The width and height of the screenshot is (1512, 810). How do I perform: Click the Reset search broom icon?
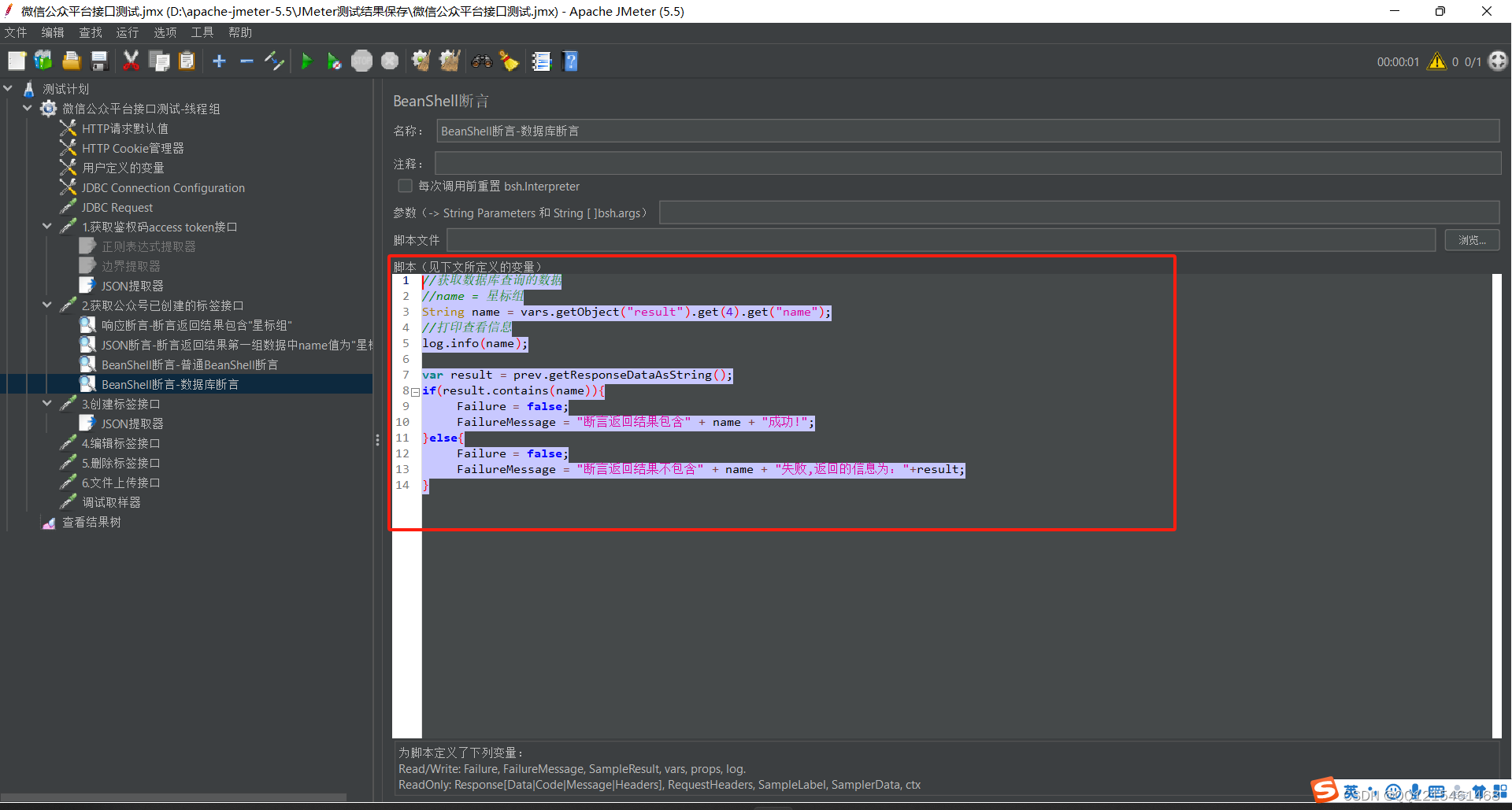coord(510,61)
